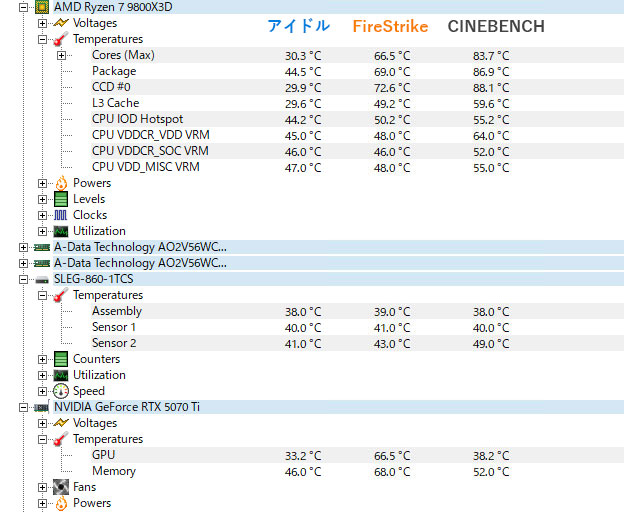Select the GPU Memory temperature row
Image resolution: width=624 pixels, height=513 pixels.
pyautogui.click(x=113, y=471)
